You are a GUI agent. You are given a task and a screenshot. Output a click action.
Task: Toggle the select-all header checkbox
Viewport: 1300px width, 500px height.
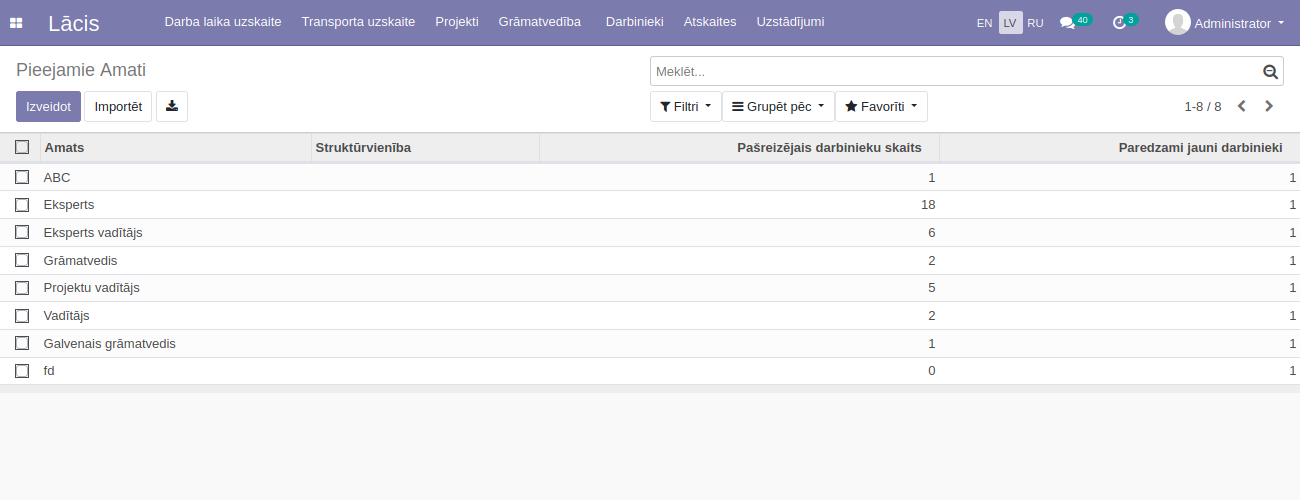coord(22,148)
